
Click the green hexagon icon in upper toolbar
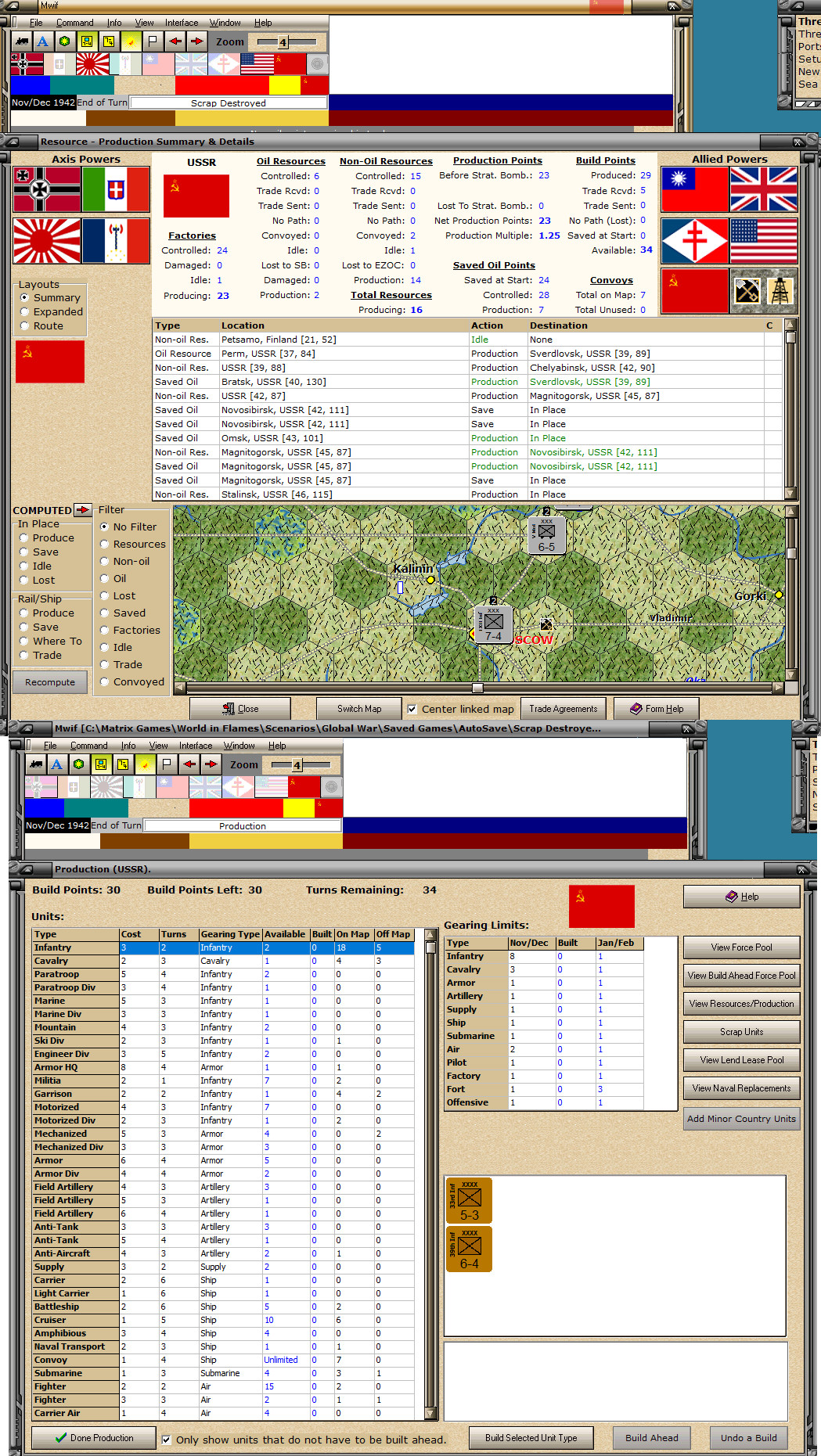tap(65, 41)
